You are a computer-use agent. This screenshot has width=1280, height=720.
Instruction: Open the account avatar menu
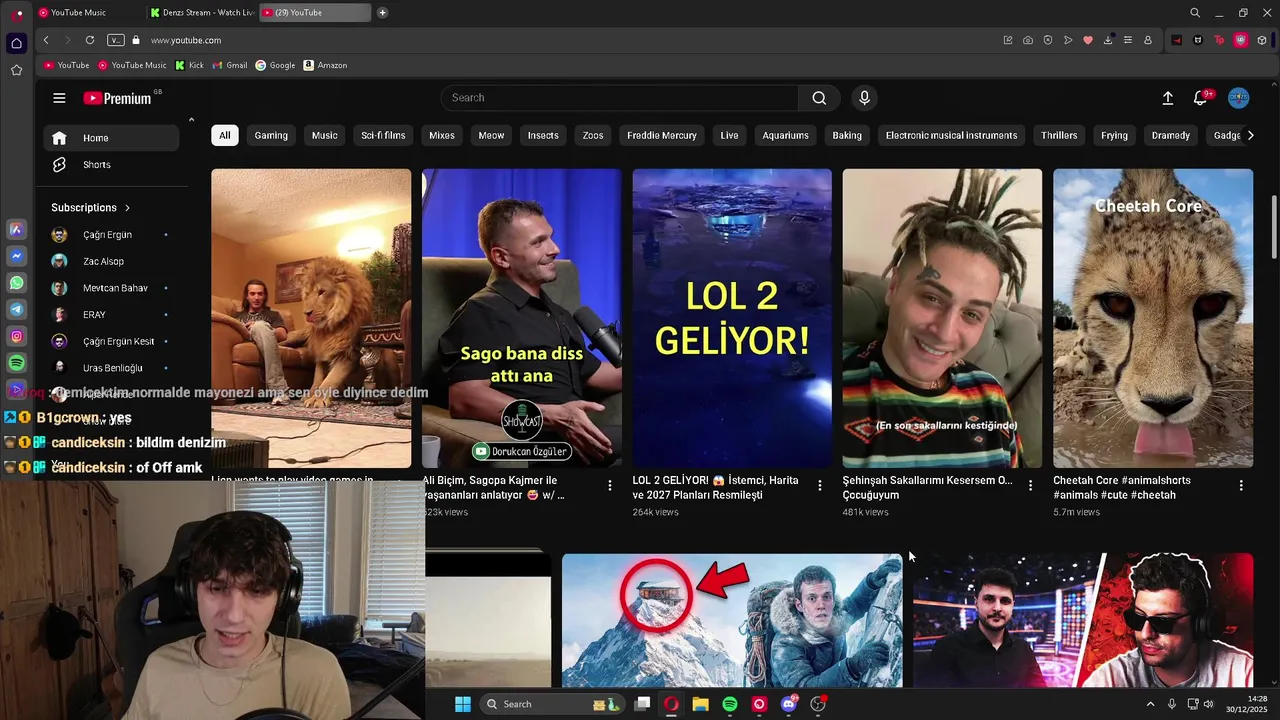pyautogui.click(x=1238, y=97)
